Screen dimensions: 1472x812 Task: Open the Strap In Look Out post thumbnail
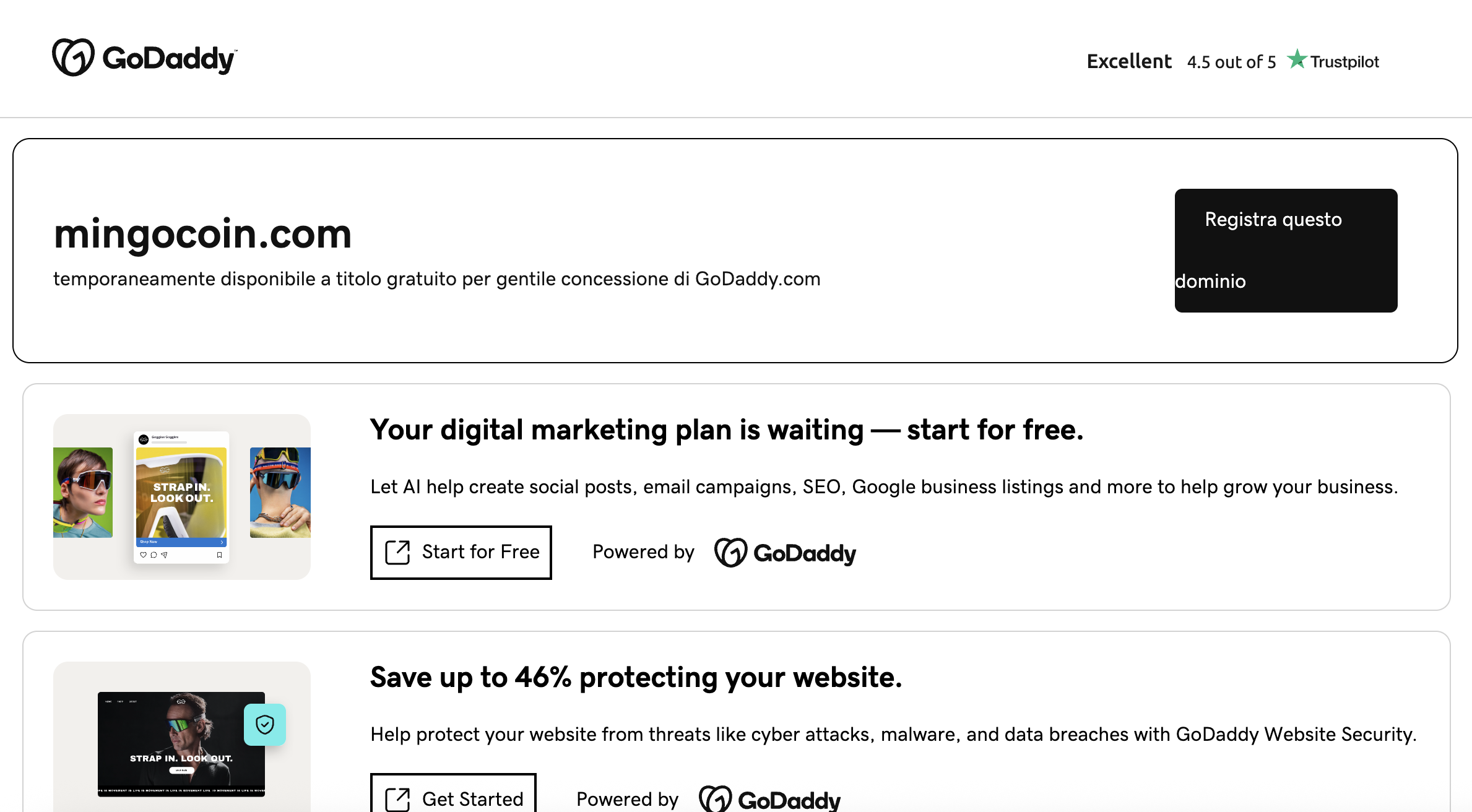181,493
